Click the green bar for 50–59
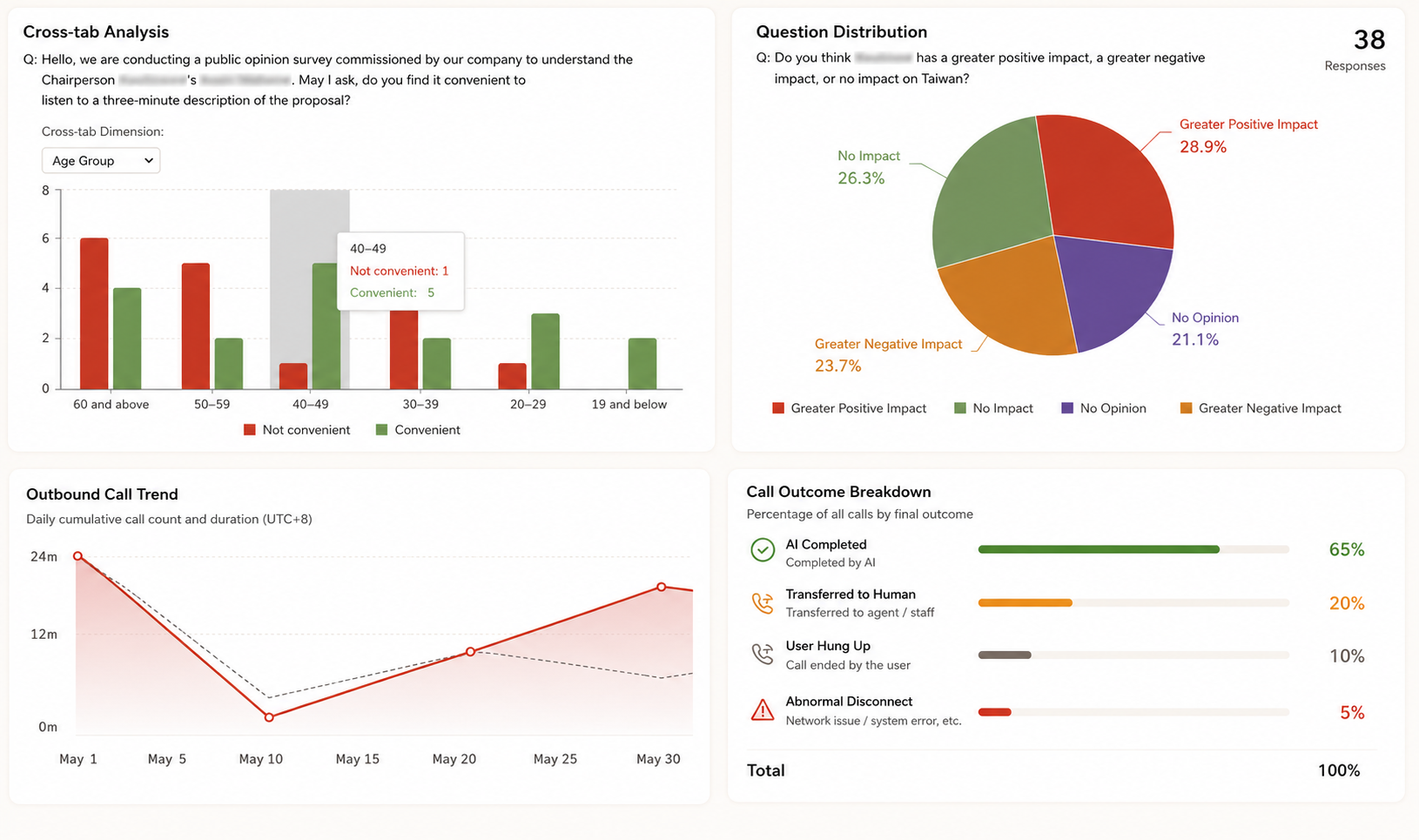 point(229,364)
